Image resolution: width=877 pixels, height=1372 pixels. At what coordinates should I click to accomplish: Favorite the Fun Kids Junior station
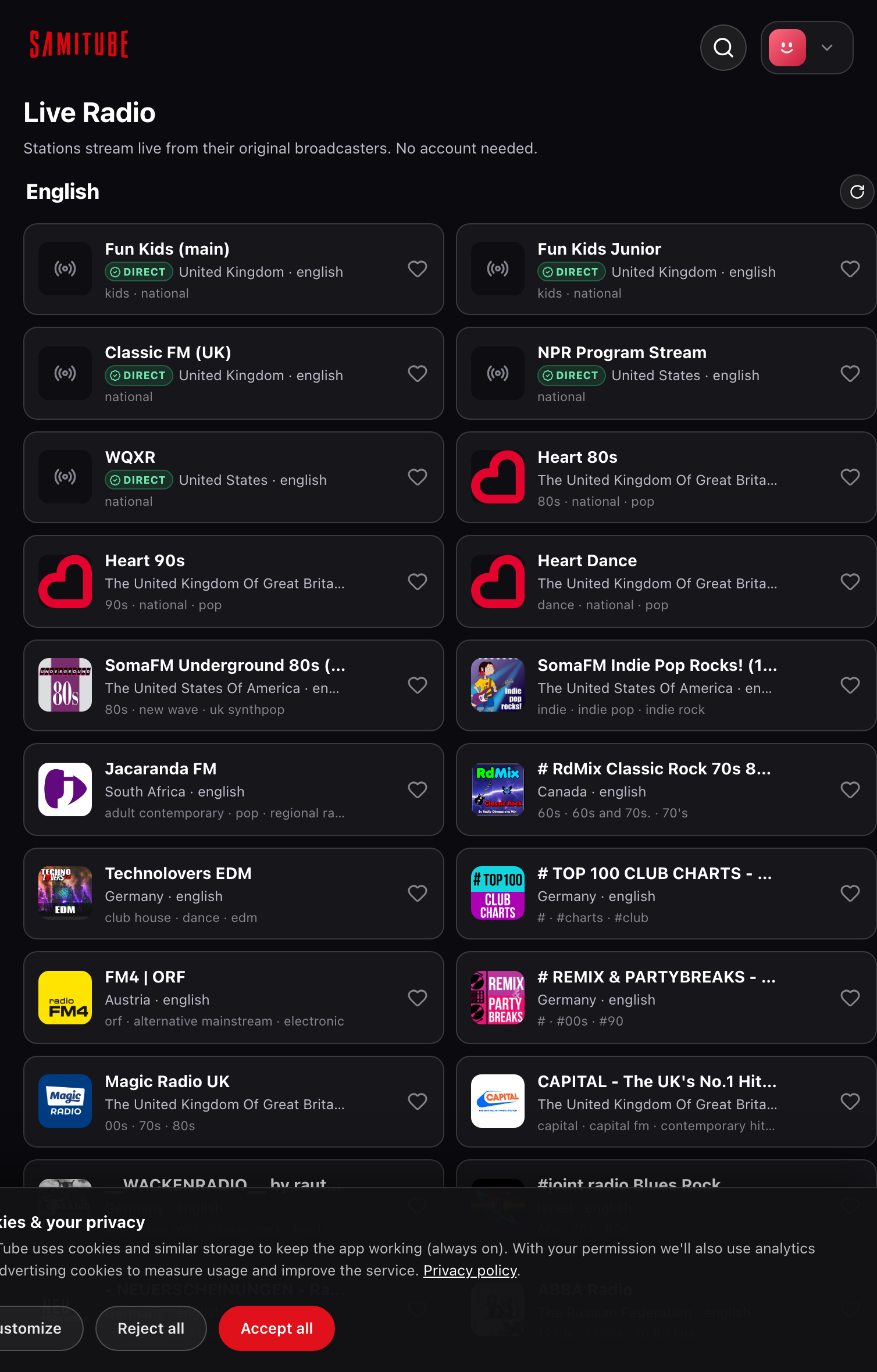[x=850, y=269]
